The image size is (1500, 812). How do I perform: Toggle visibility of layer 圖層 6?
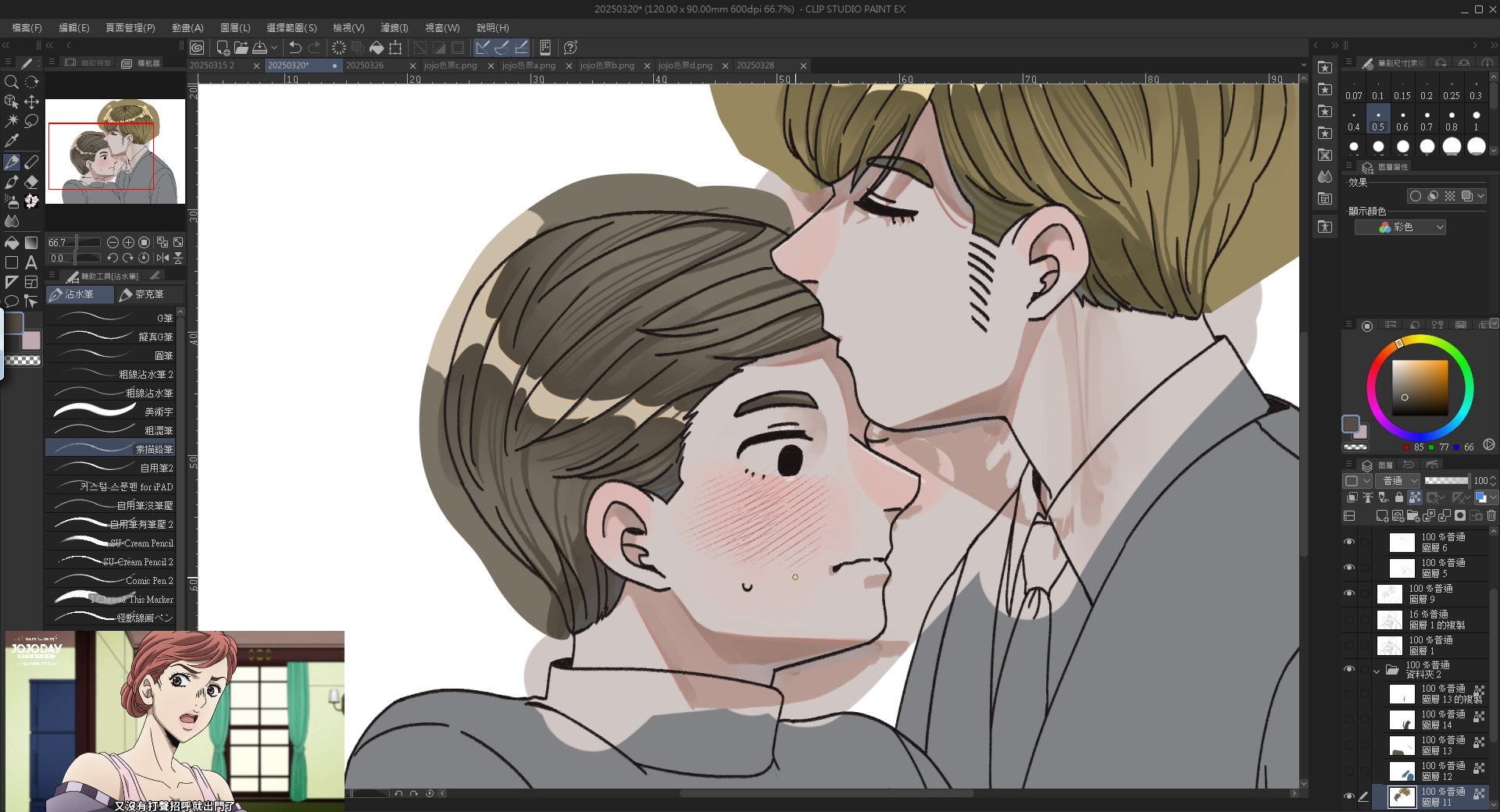(1349, 542)
